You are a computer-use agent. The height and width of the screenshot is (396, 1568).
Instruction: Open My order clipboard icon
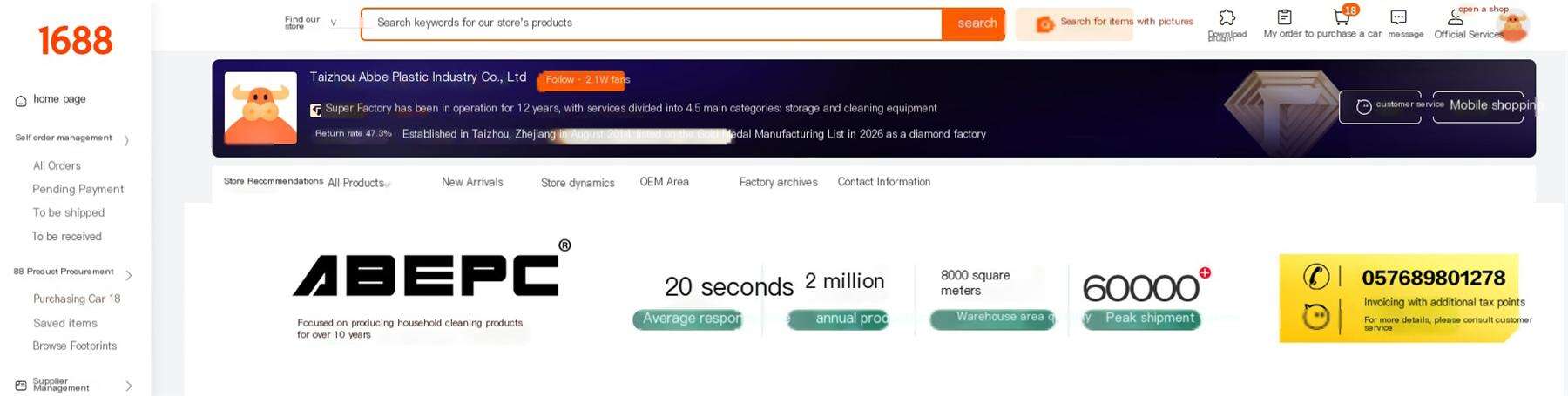tap(1284, 17)
